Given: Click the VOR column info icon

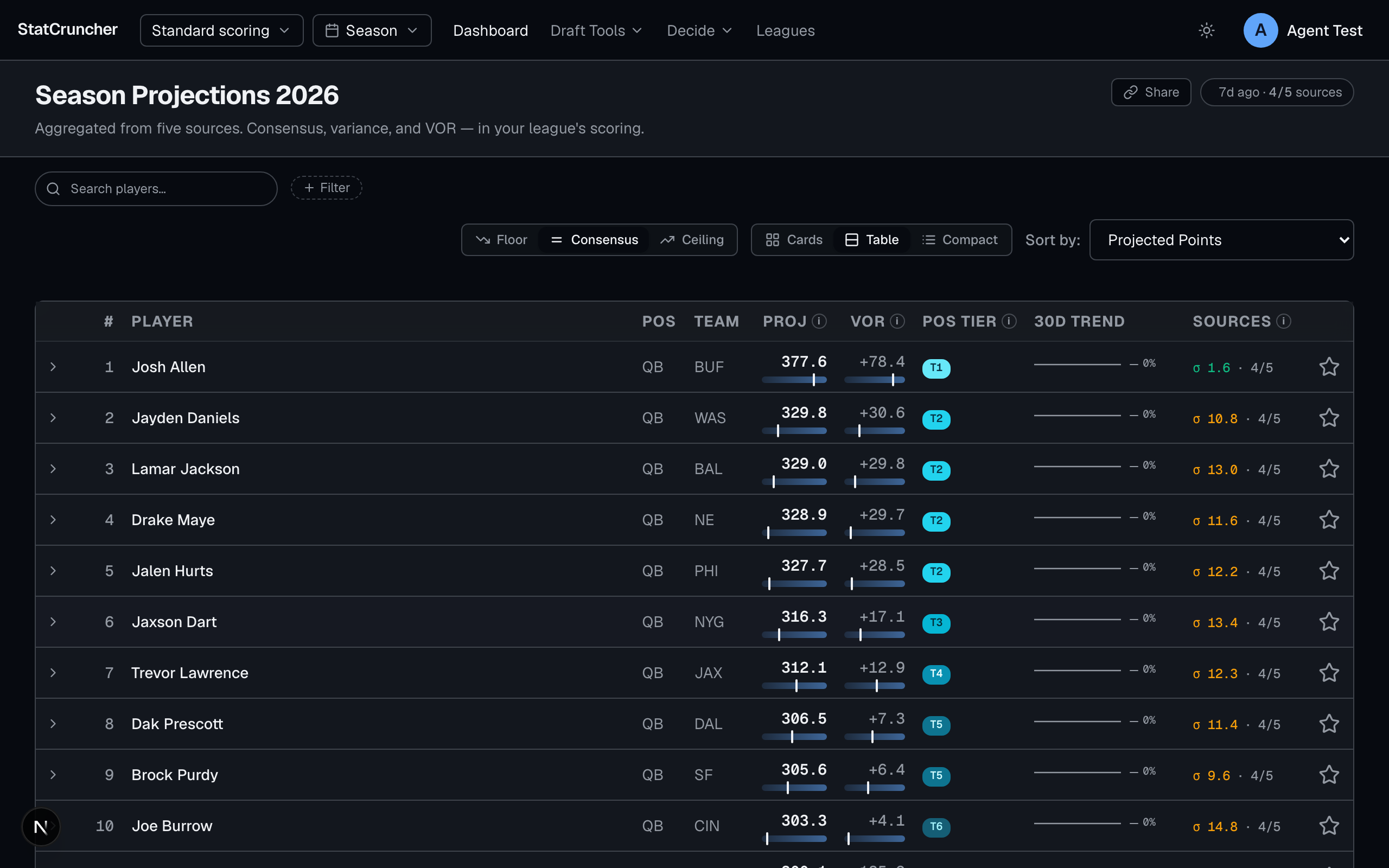Looking at the screenshot, I should pos(897,321).
